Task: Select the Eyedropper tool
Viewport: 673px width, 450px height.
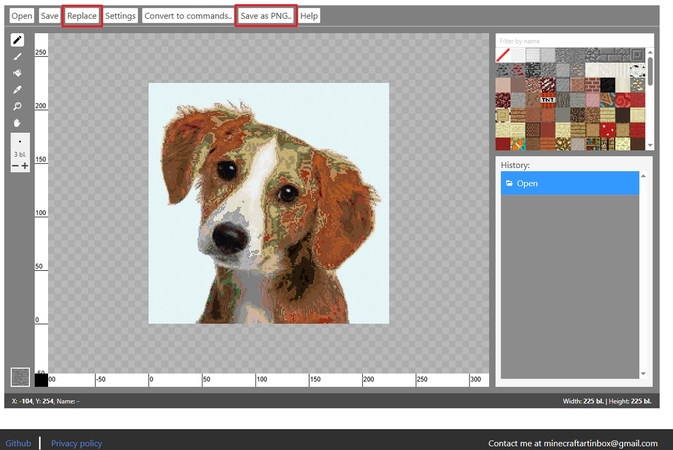Action: pyautogui.click(x=17, y=90)
